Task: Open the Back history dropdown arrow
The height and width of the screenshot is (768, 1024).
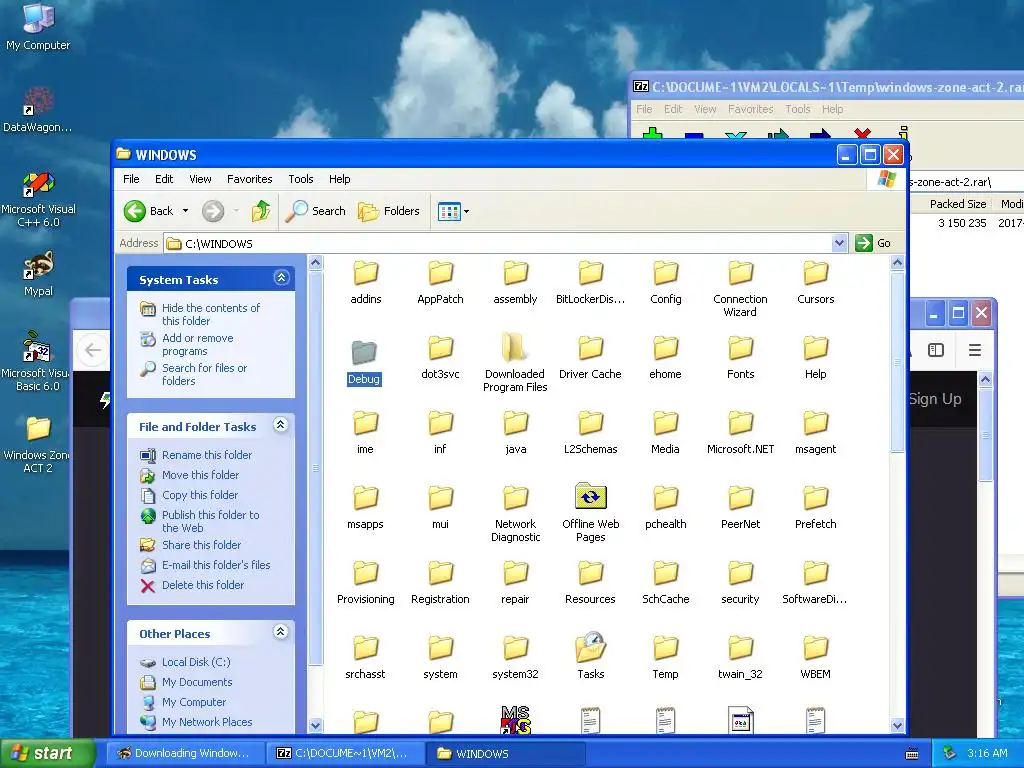Action: (185, 211)
